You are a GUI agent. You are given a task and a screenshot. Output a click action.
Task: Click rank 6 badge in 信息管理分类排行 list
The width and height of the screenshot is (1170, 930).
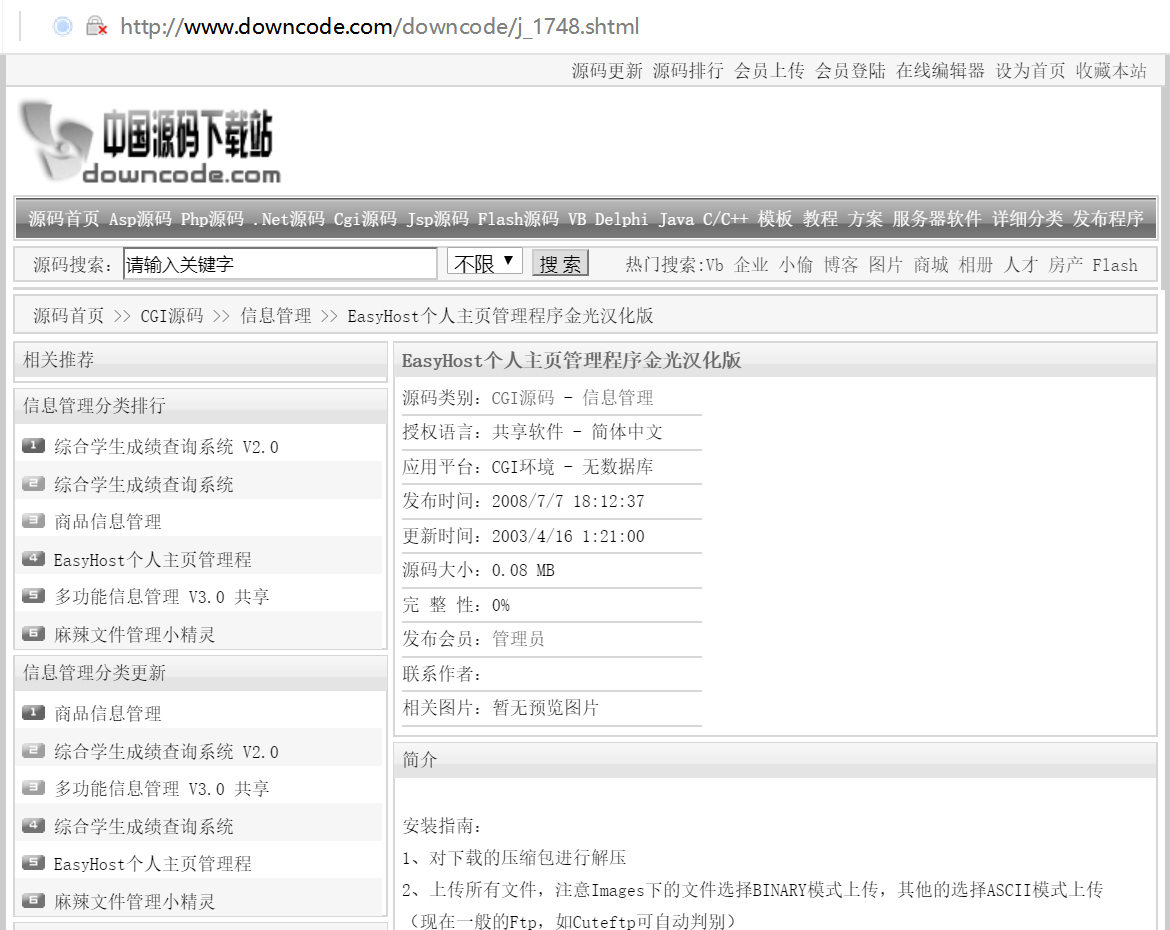pos(33,634)
